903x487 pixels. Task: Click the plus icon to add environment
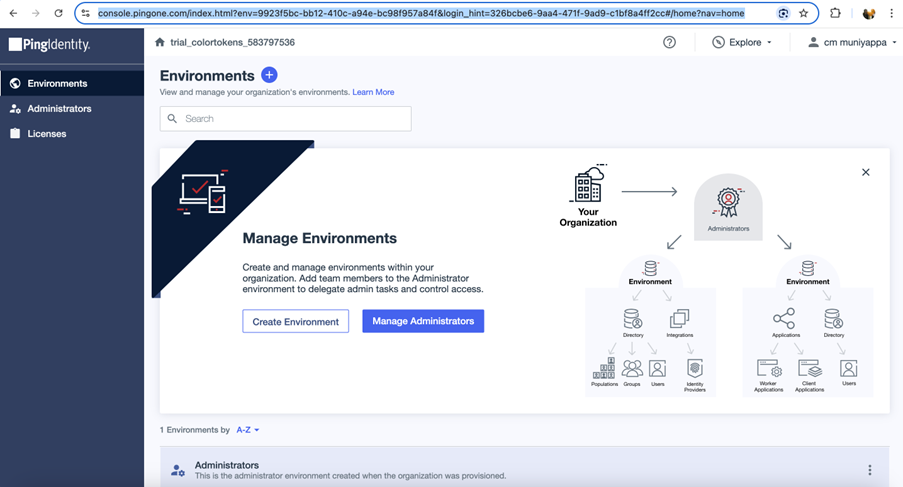tap(269, 75)
